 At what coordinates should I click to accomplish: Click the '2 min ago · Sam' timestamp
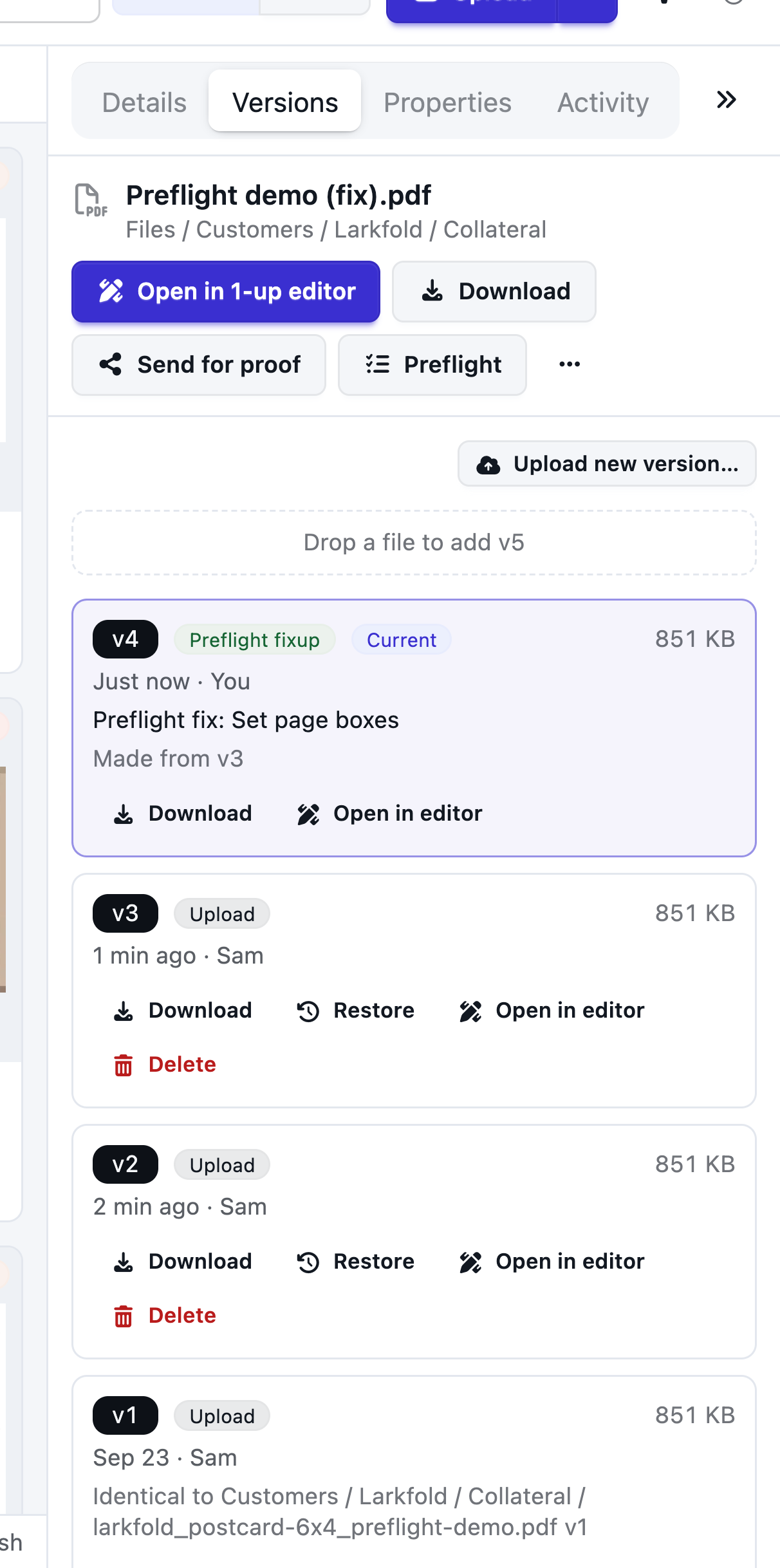180,1207
